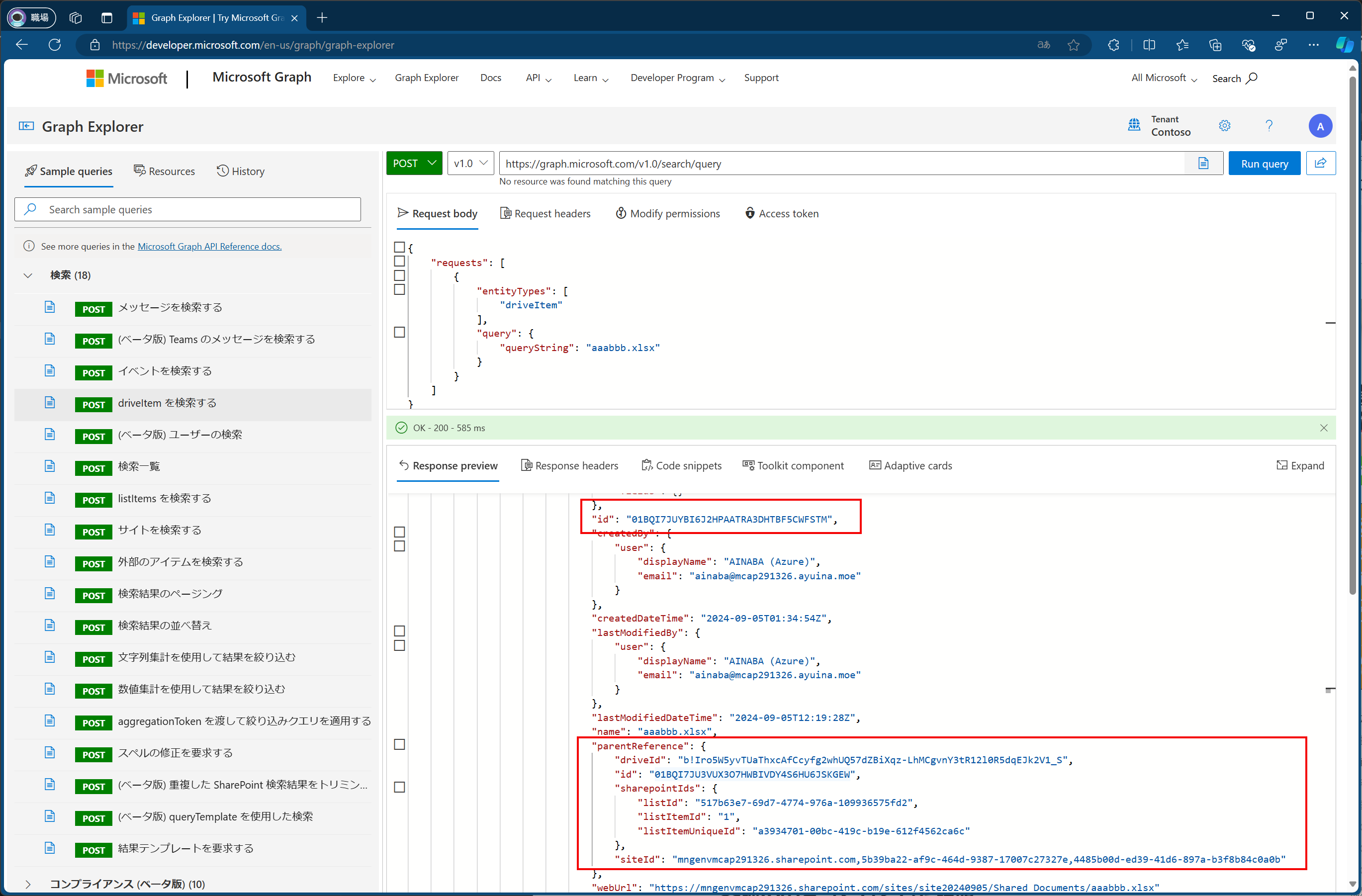Open the Explore dropdown menu
This screenshot has height=896, width=1362.
point(355,78)
